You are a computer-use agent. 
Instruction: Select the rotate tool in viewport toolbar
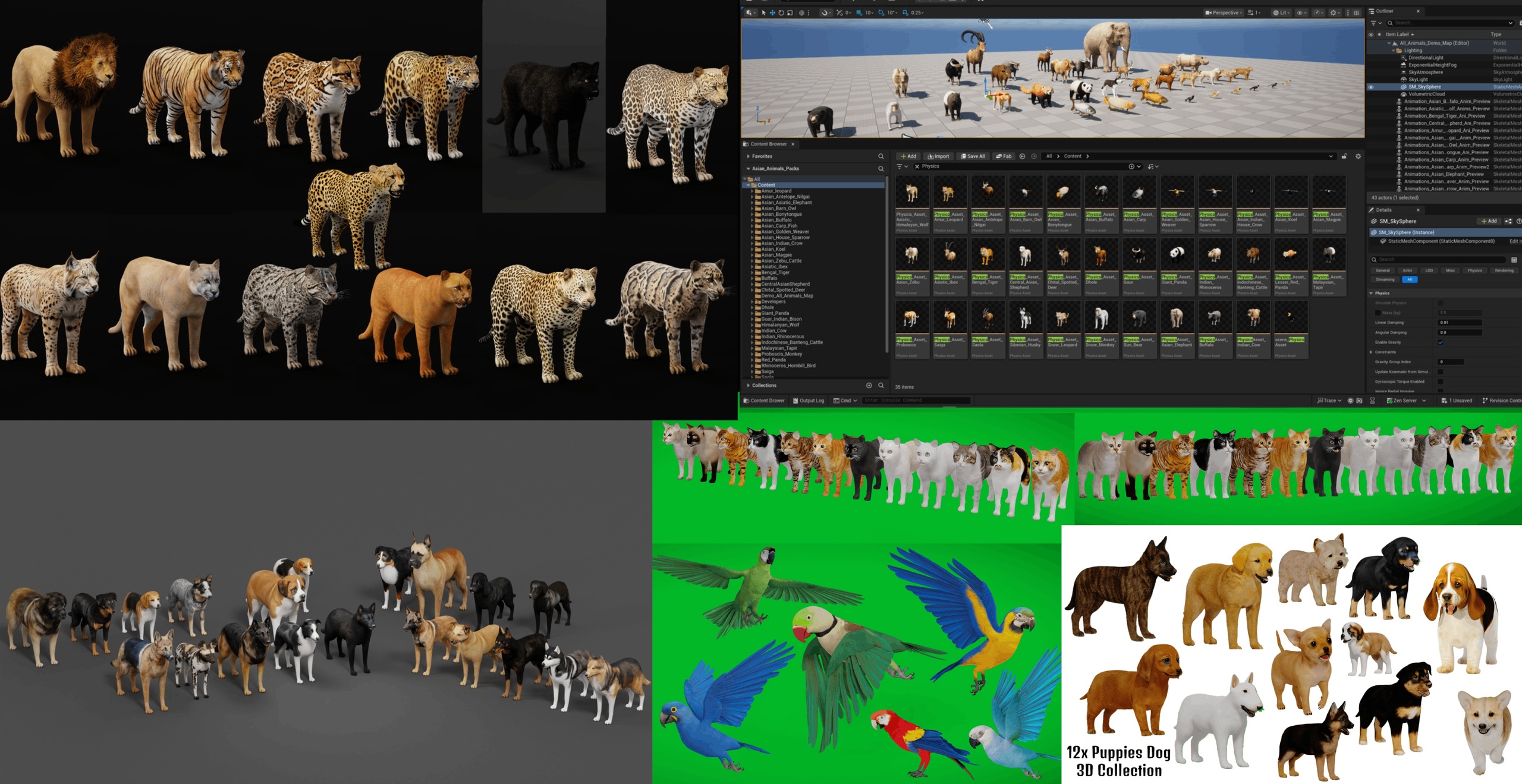(x=781, y=12)
